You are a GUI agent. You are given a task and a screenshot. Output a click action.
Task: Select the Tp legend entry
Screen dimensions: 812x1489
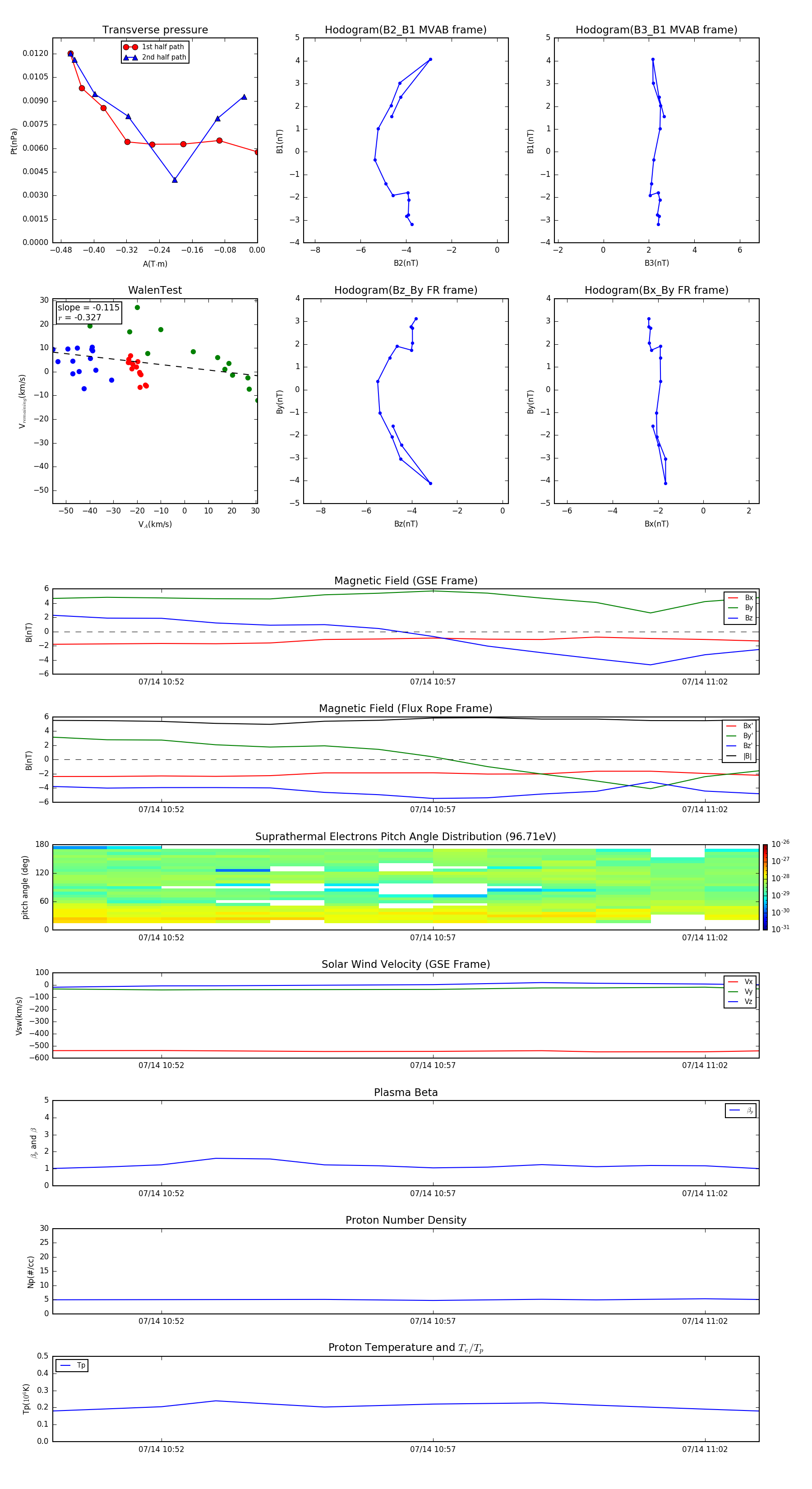[72, 1365]
